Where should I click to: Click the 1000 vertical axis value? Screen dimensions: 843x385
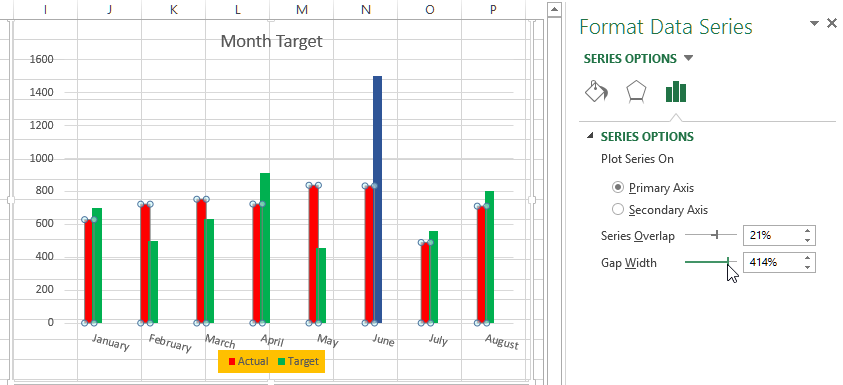pyautogui.click(x=42, y=158)
